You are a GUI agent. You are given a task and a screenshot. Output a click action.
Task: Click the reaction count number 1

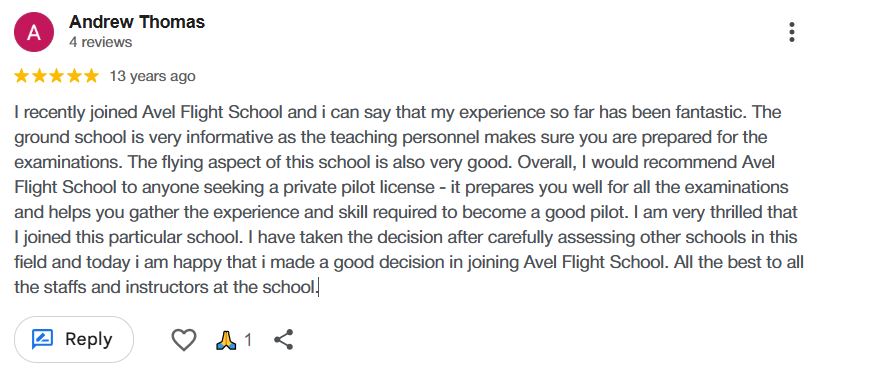(x=248, y=340)
